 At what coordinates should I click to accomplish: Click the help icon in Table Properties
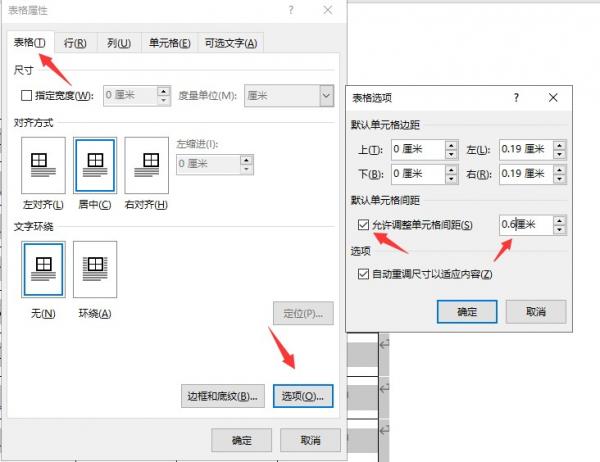(x=291, y=10)
